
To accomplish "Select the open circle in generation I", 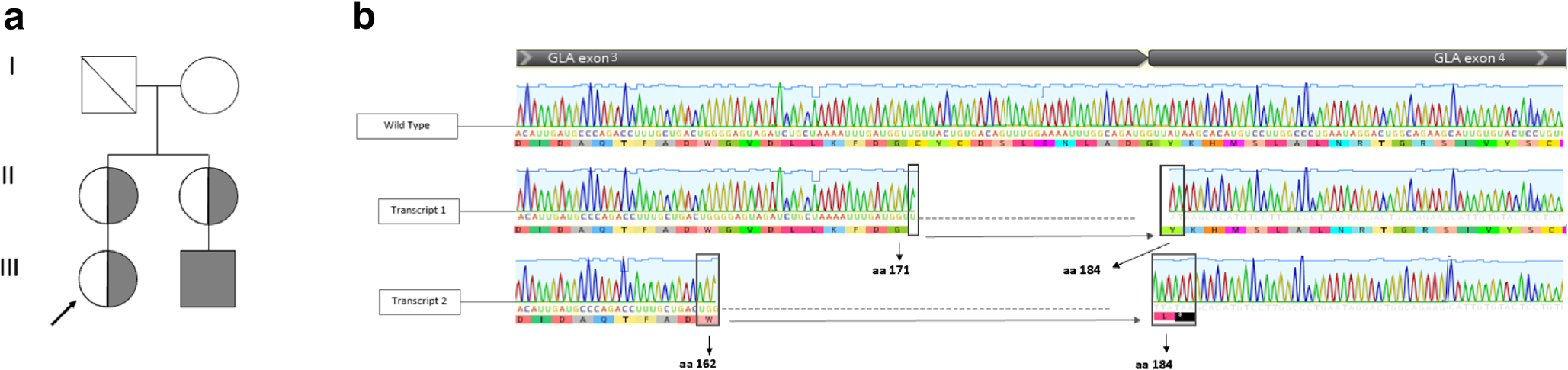I will click(x=209, y=85).
